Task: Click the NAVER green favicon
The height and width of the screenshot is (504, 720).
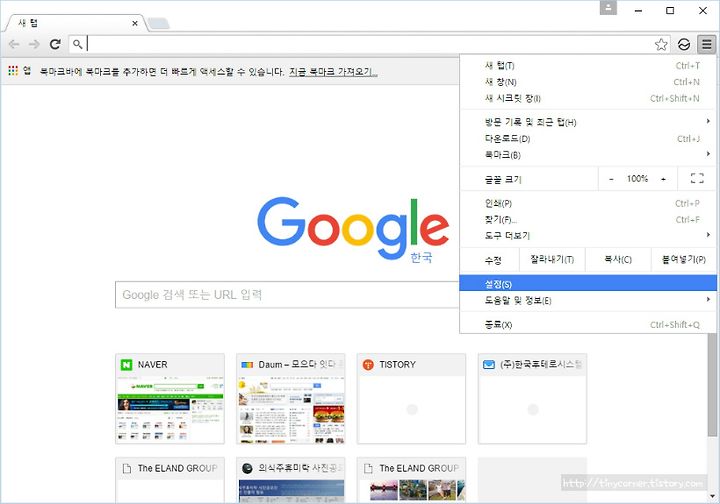Action: point(126,365)
